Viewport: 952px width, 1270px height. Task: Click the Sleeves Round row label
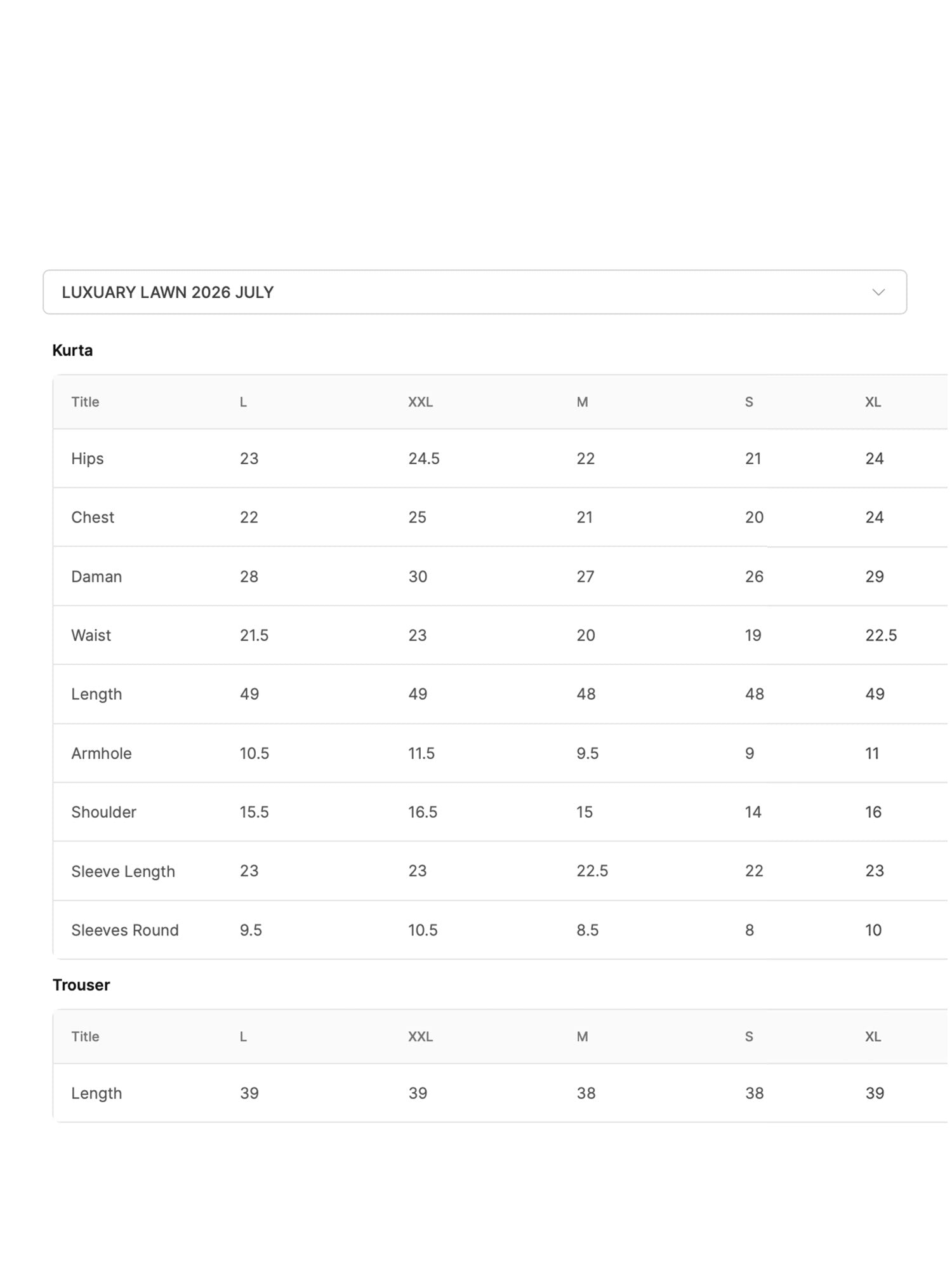(x=125, y=930)
